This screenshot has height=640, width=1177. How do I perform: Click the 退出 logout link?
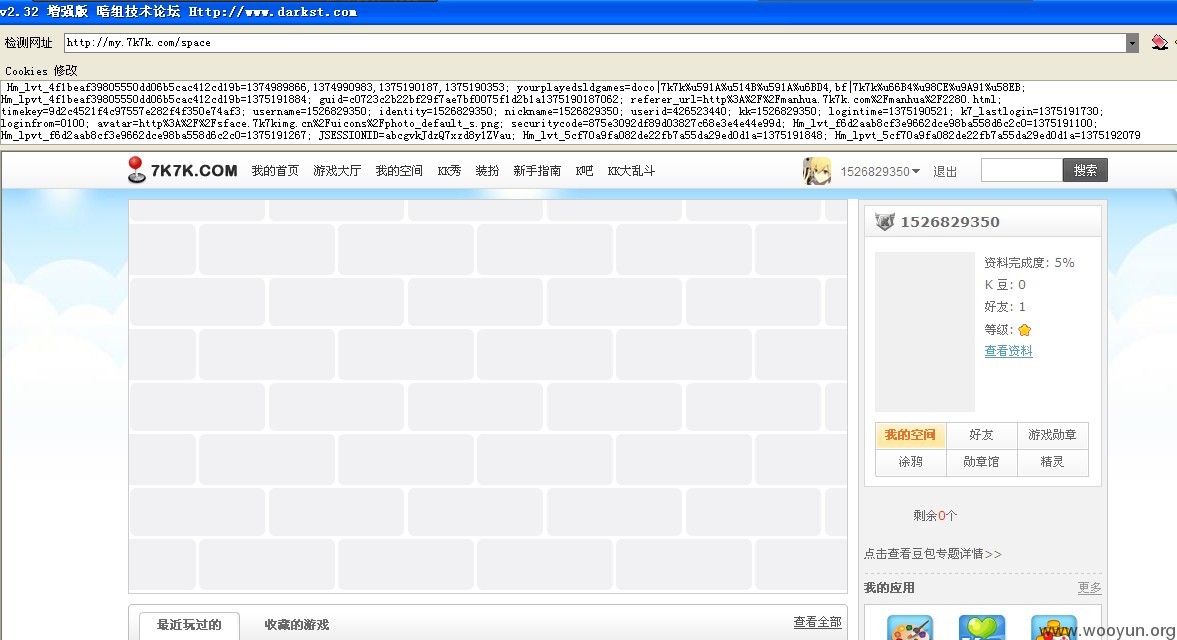pos(945,172)
